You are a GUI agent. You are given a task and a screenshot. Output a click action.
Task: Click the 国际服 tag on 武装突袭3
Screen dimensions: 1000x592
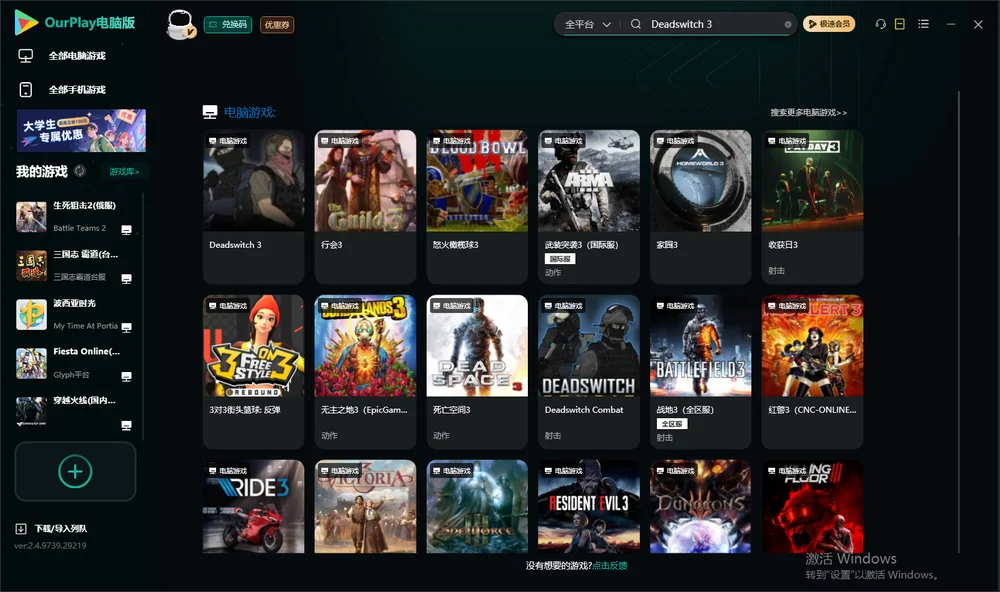[560, 259]
